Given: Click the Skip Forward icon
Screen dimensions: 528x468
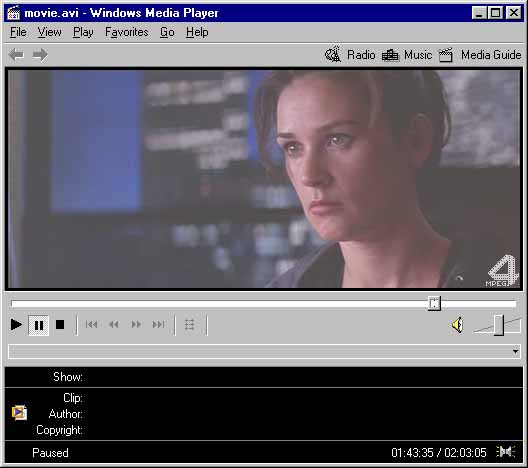Looking at the screenshot, I should coord(158,325).
